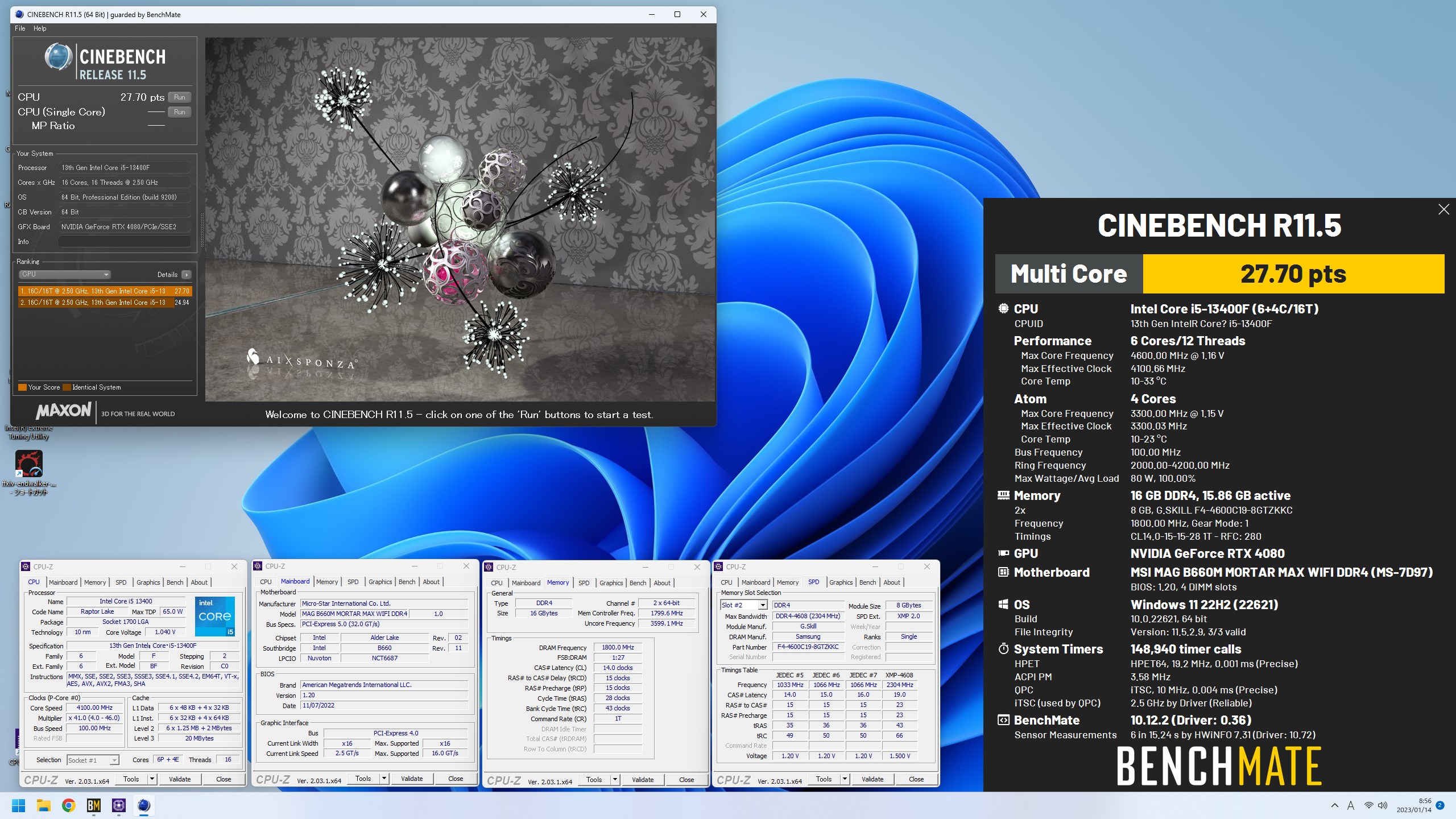Image resolution: width=1456 pixels, height=819 pixels.
Task: Click the BenchMate version icon in panel
Action: (x=1004, y=720)
